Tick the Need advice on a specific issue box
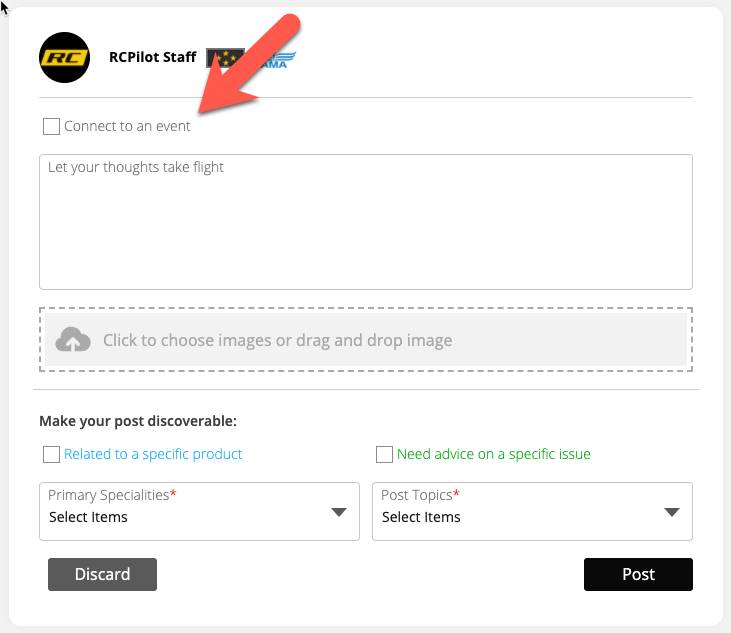 click(384, 455)
